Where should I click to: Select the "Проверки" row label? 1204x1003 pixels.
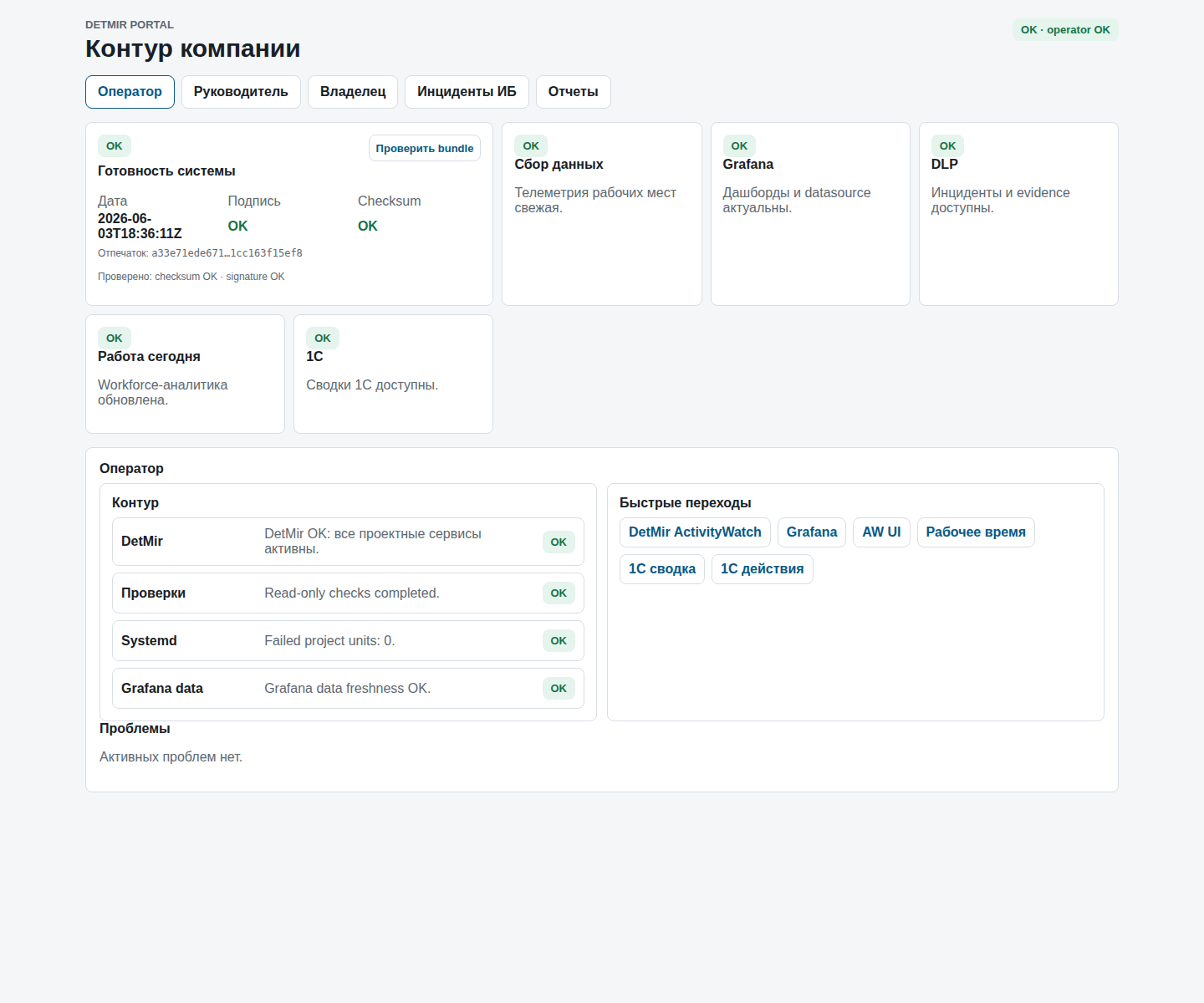click(153, 593)
